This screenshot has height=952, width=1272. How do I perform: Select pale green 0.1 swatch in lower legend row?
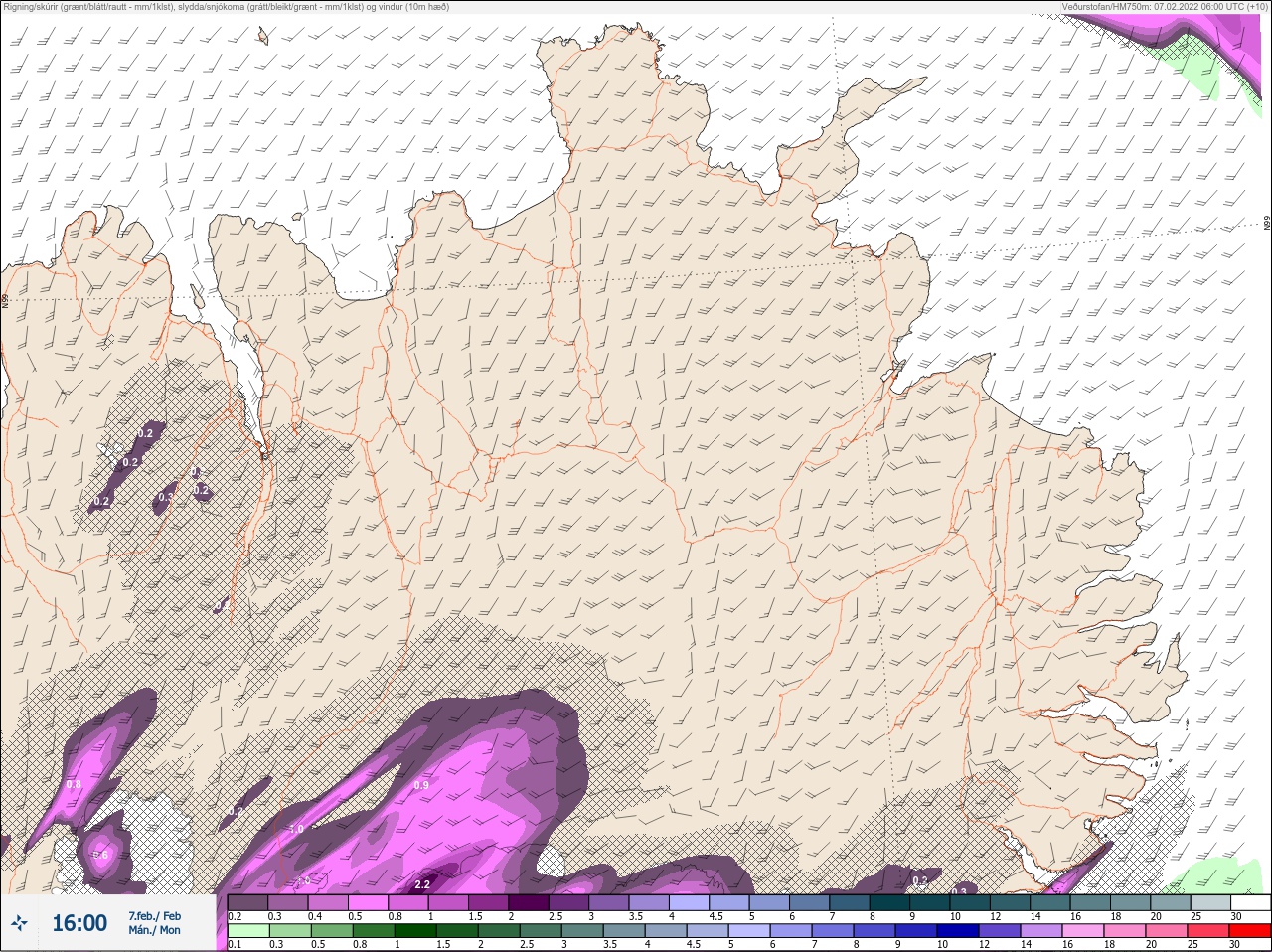pyautogui.click(x=248, y=930)
